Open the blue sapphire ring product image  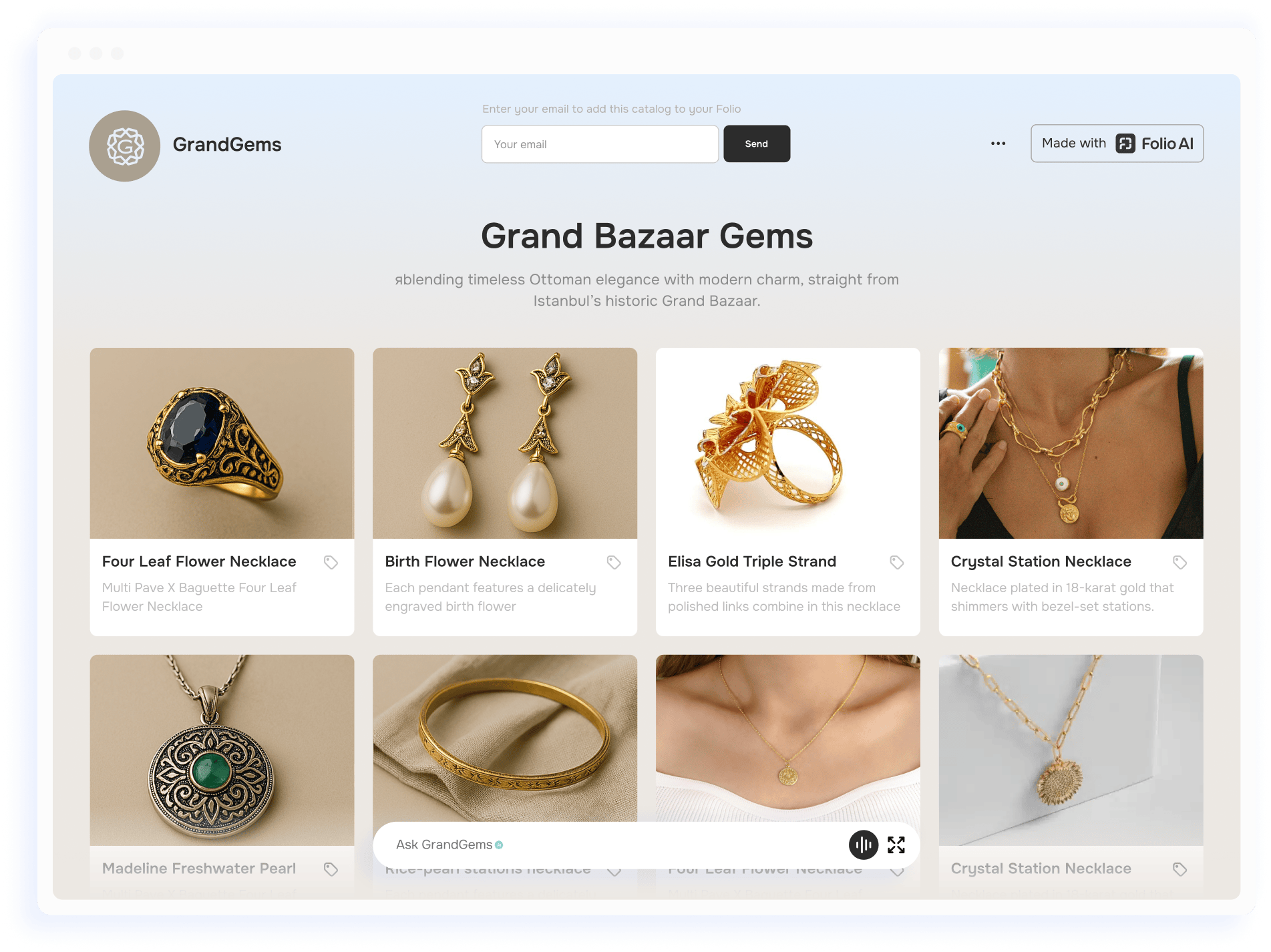point(222,443)
